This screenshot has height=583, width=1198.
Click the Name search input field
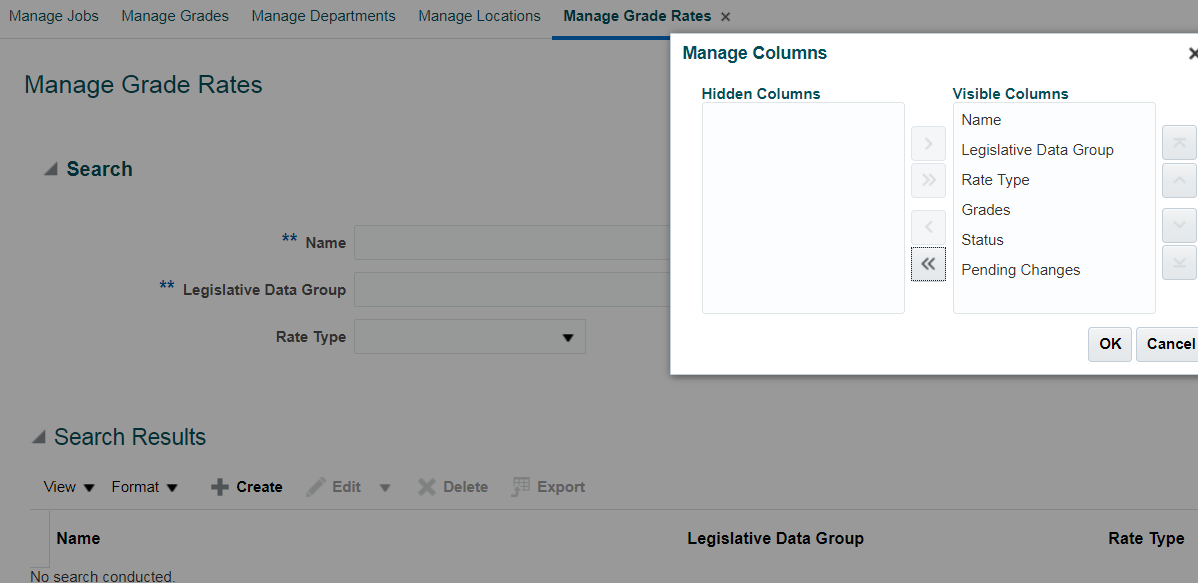(512, 243)
